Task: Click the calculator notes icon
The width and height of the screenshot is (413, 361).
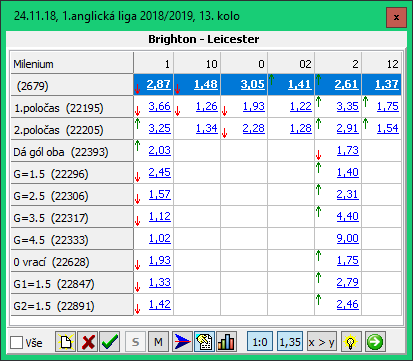Action: click(204, 342)
